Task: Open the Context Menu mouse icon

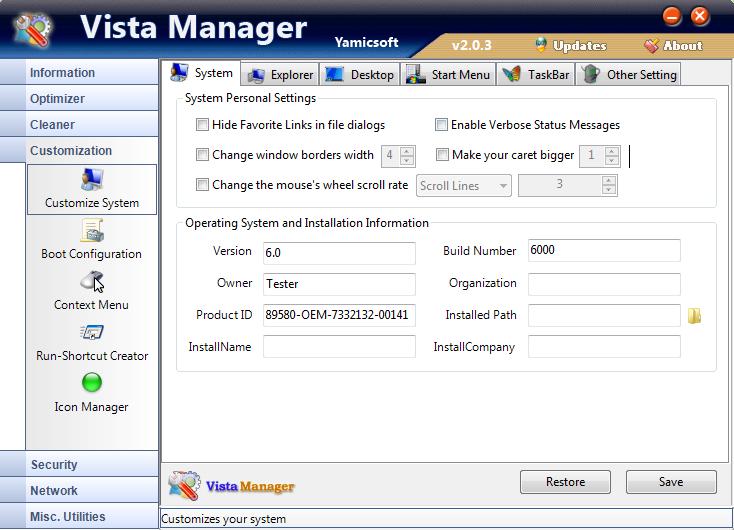Action: [92, 281]
